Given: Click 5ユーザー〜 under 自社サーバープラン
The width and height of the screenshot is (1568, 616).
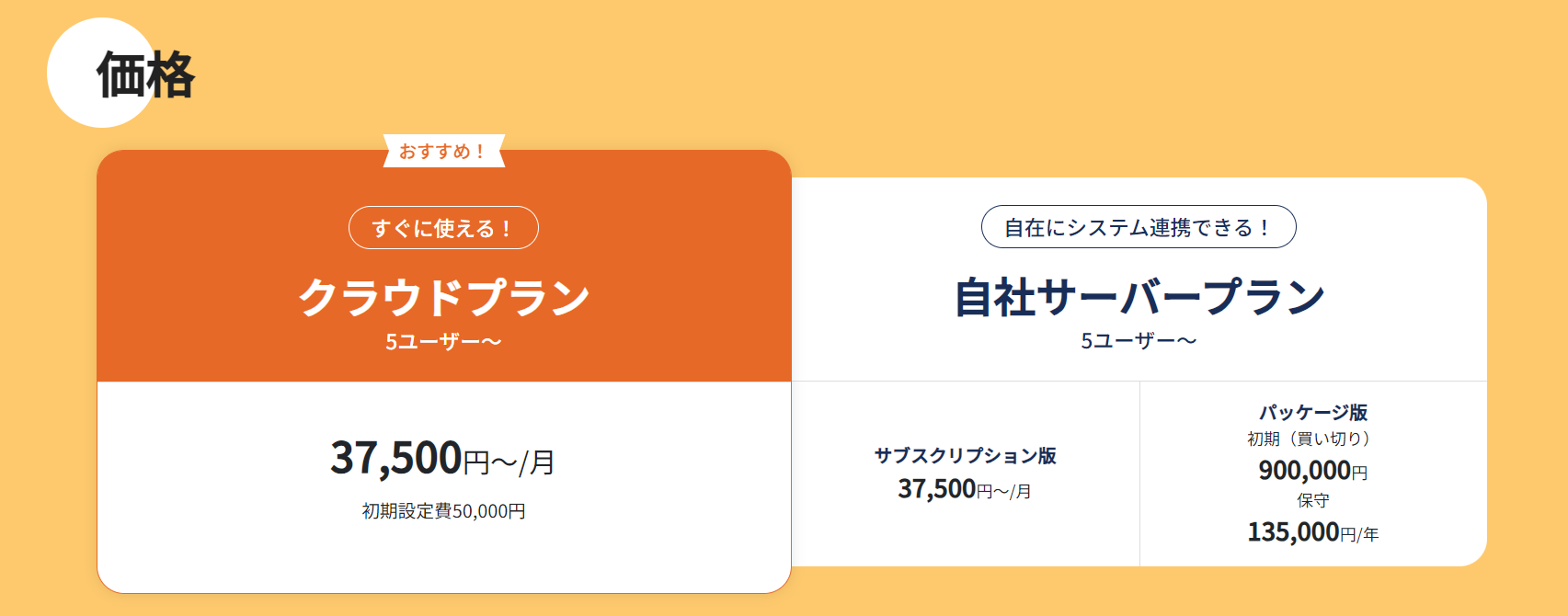Looking at the screenshot, I should [x=1139, y=341].
